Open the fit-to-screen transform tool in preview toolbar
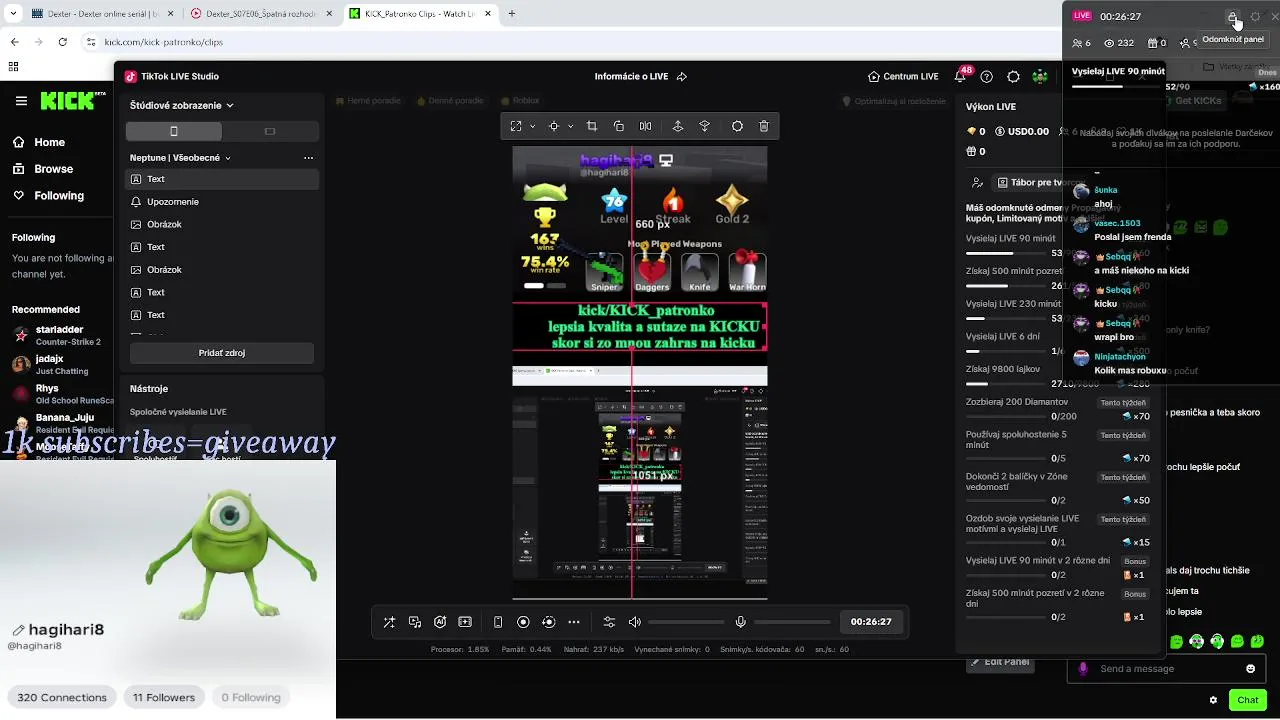The width and height of the screenshot is (1280, 720). pyautogui.click(x=516, y=126)
